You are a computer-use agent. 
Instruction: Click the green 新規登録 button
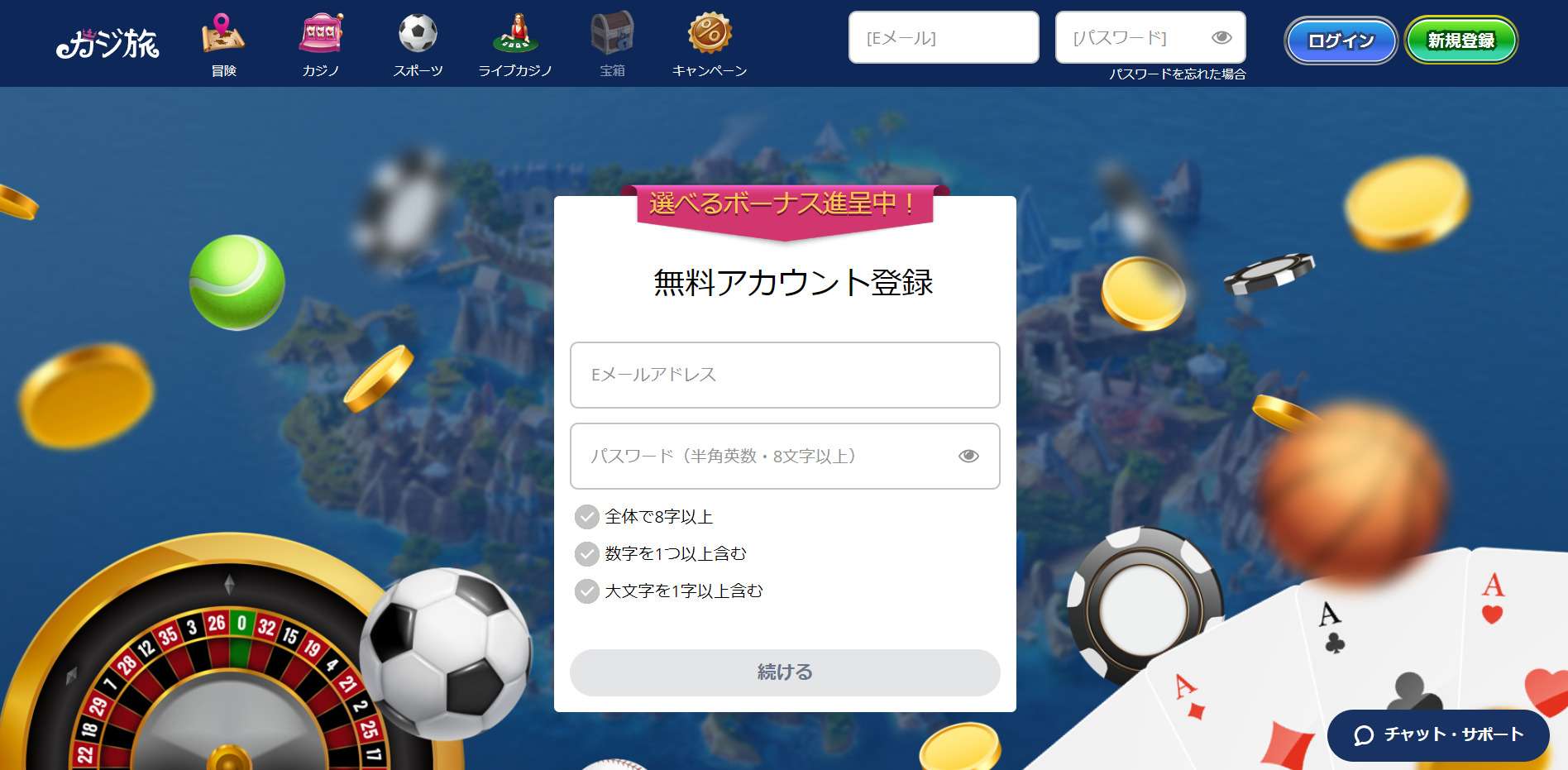point(1461,41)
